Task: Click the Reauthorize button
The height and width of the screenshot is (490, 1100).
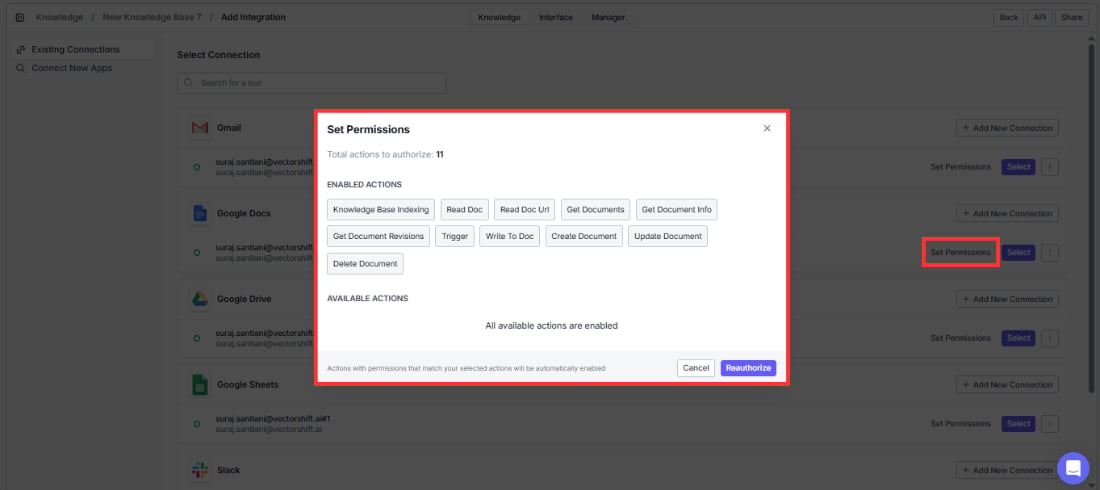Action: 748,368
